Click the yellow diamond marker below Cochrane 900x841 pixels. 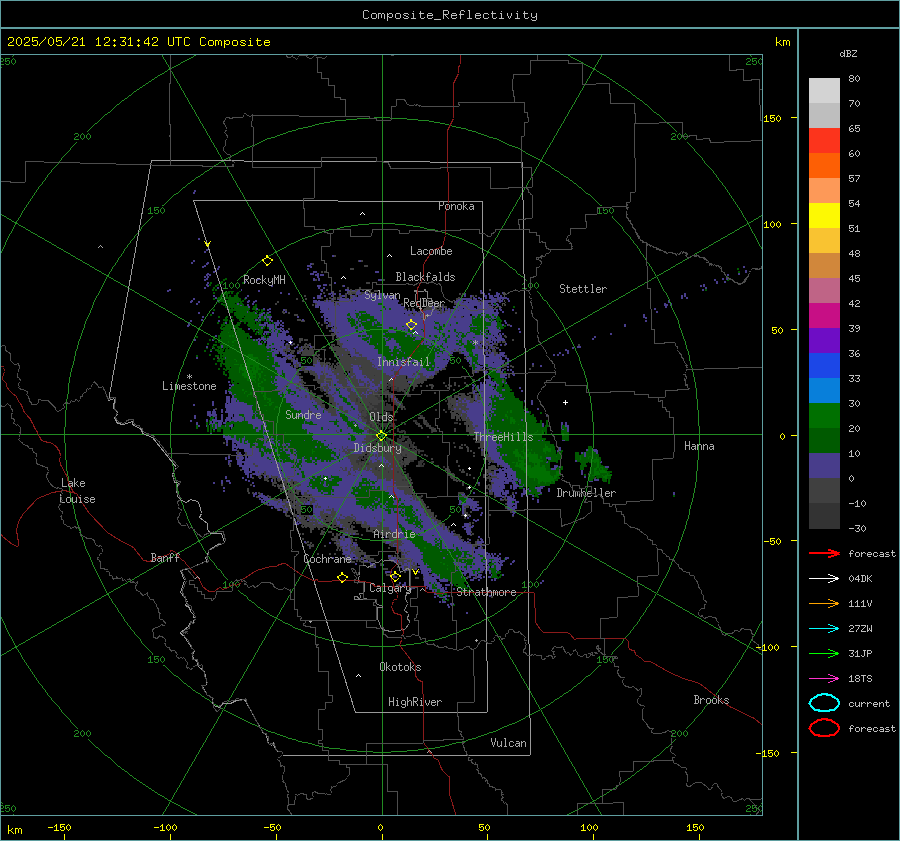click(x=342, y=577)
